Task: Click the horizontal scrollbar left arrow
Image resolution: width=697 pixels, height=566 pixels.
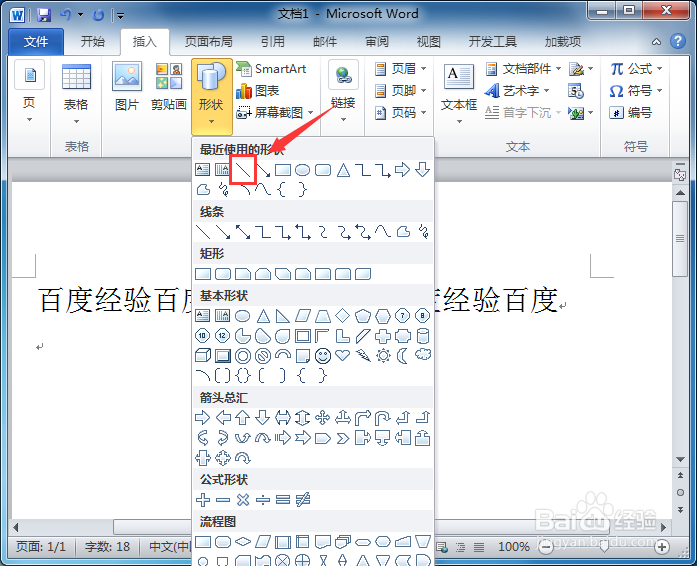Action: click(x=16, y=527)
